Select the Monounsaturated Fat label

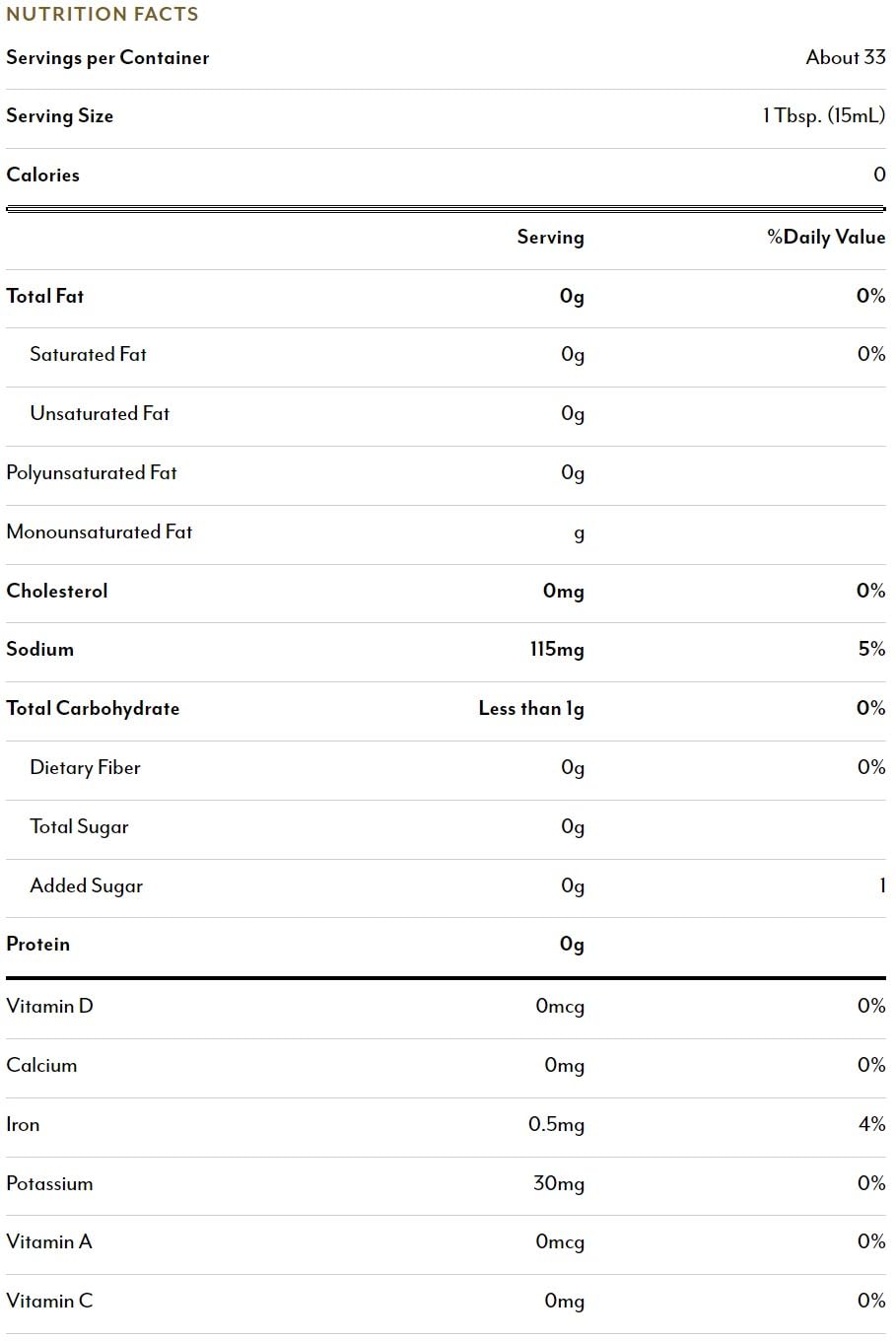100,532
